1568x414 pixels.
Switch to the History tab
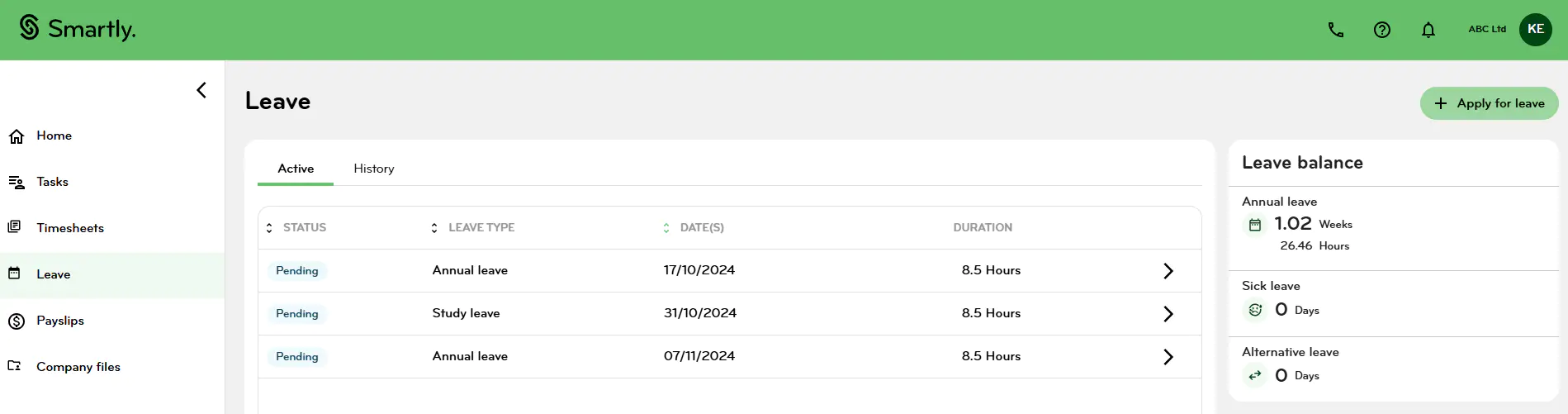coord(373,169)
